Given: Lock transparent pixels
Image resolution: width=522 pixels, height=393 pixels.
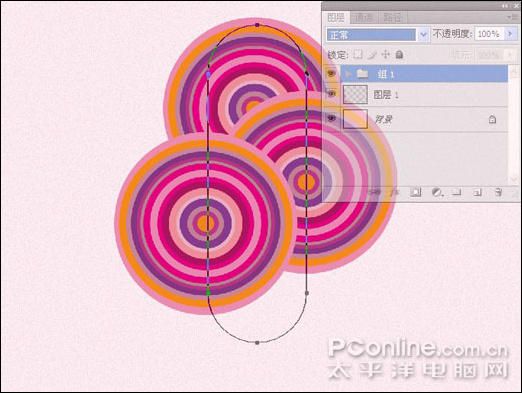Looking at the screenshot, I should 358,54.
